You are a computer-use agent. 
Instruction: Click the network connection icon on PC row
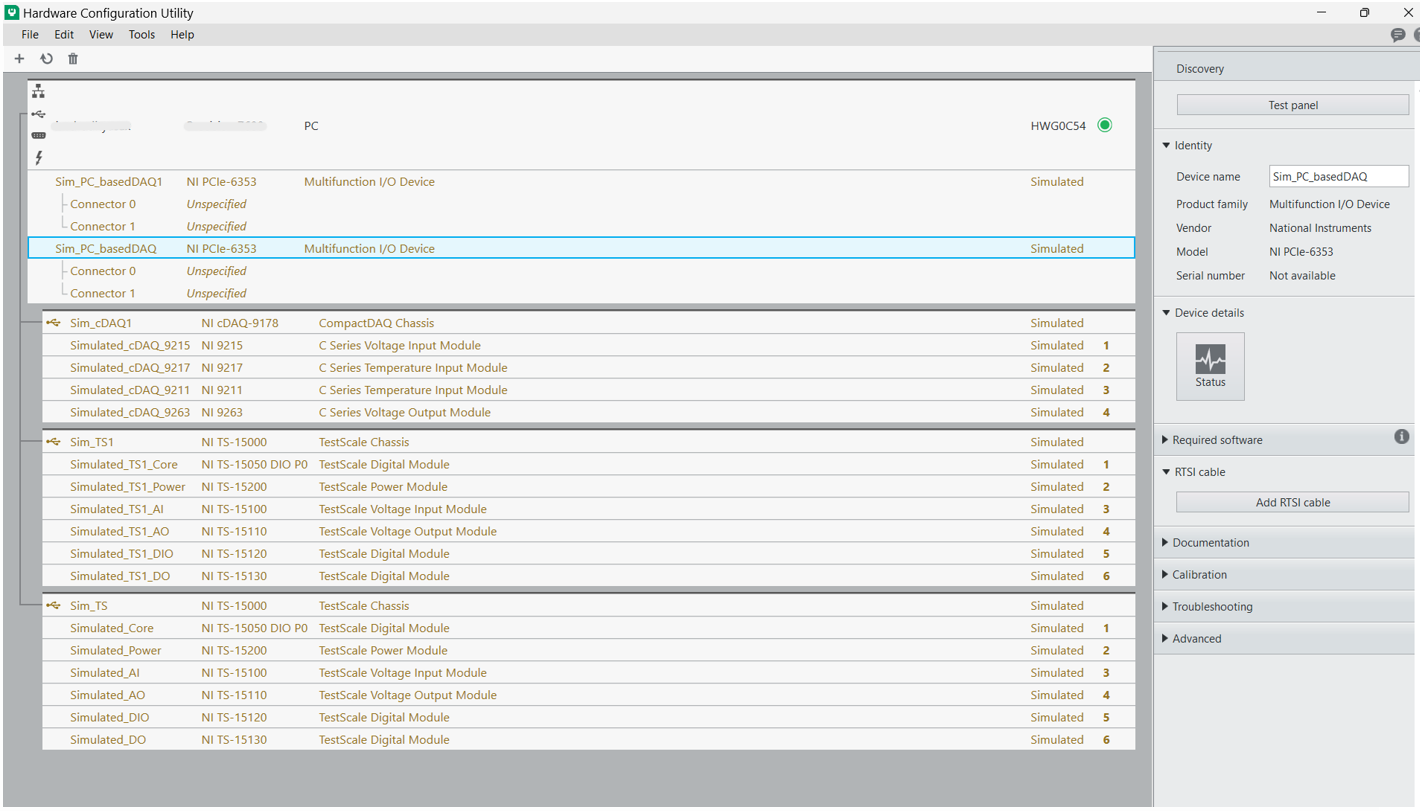point(38,91)
